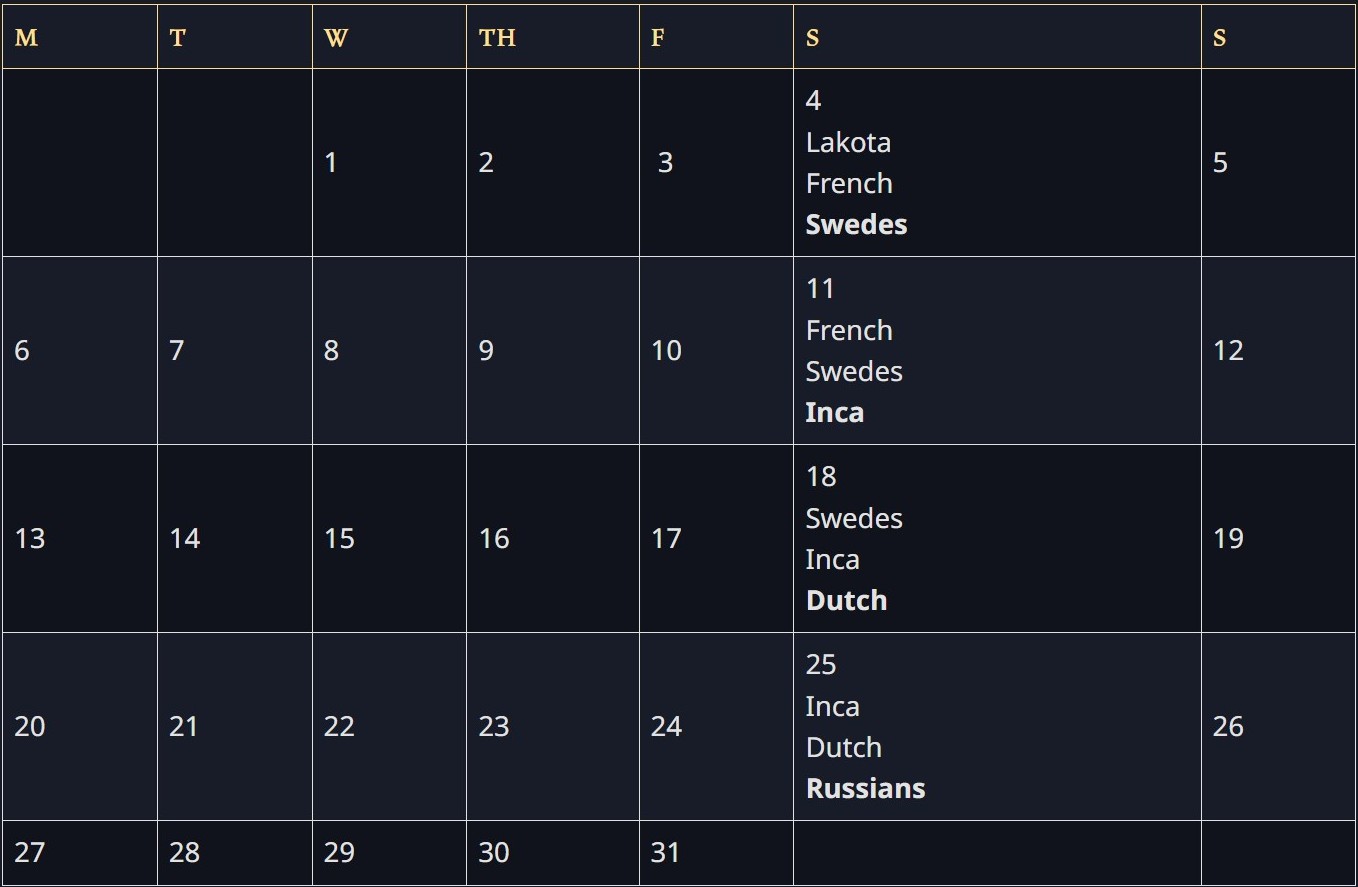The width and height of the screenshot is (1358, 887).
Task: Select bold Swedes under date 4
Action: (856, 224)
